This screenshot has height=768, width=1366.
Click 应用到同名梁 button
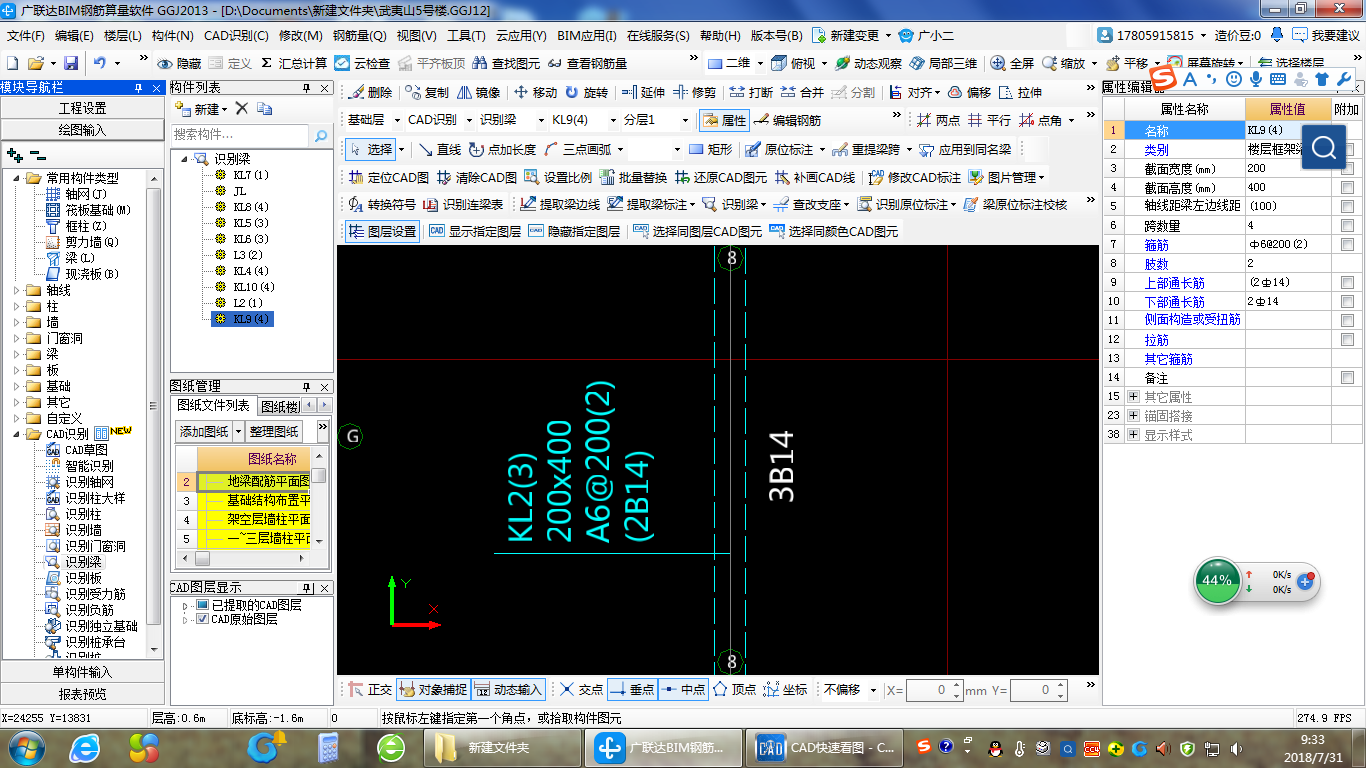point(966,150)
